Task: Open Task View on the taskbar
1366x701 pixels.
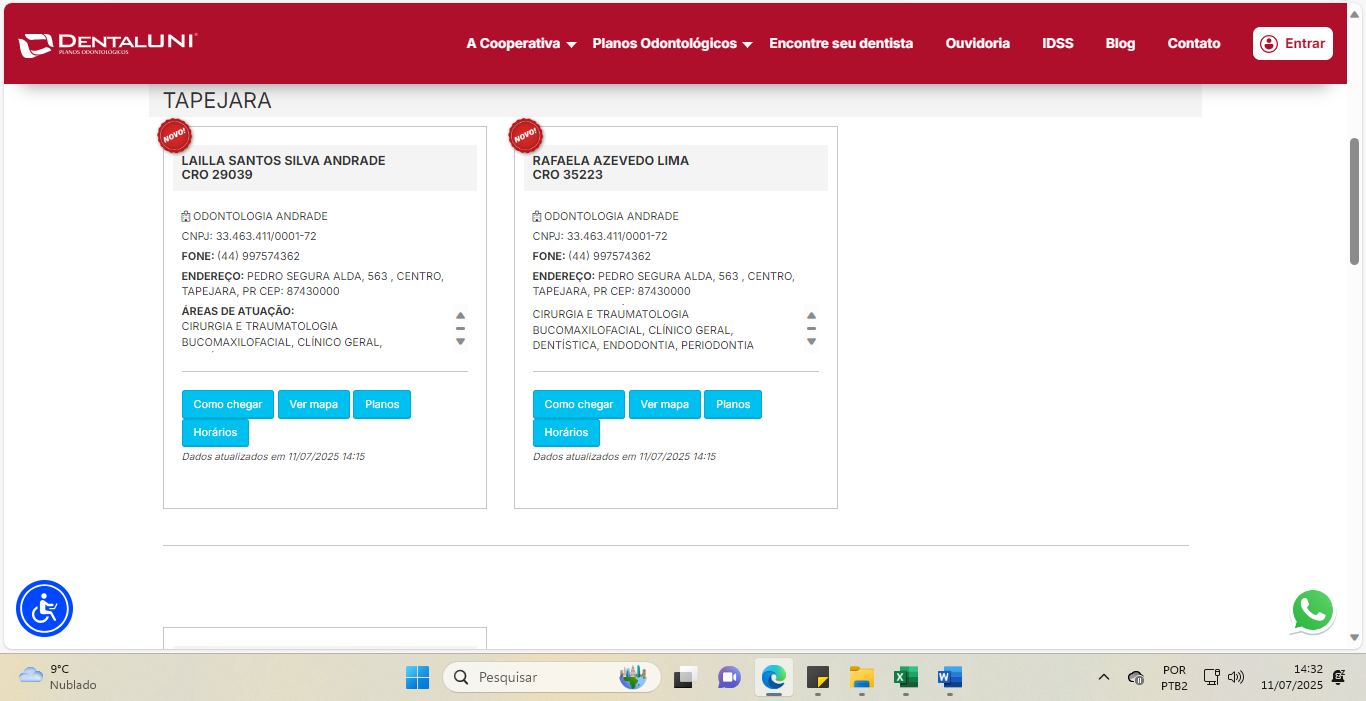Action: 685,677
